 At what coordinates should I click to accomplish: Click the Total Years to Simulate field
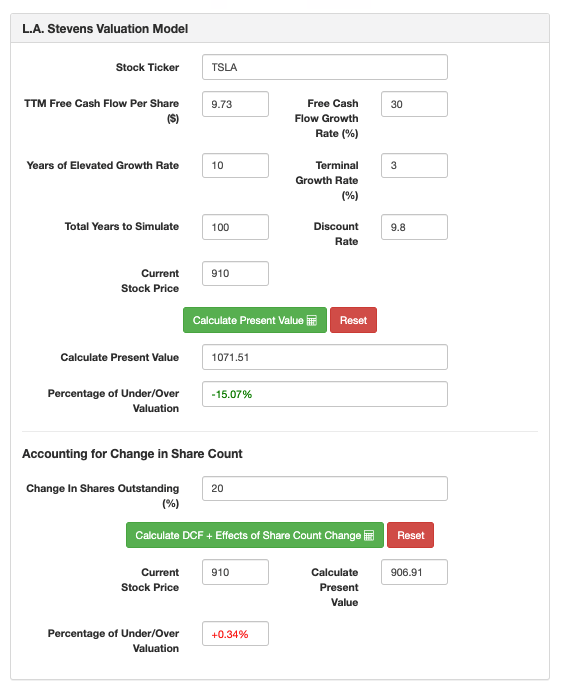tap(235, 227)
